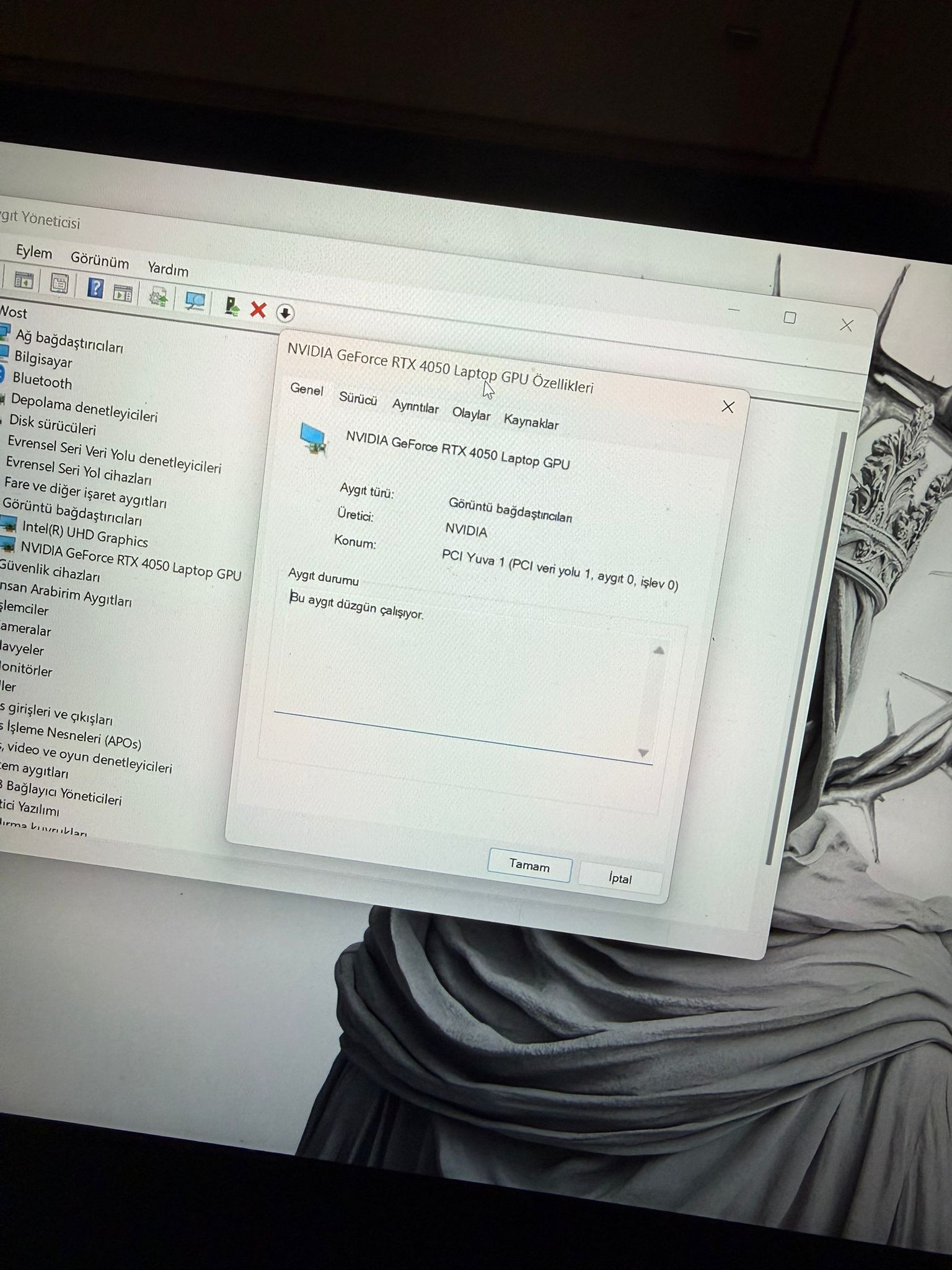This screenshot has width=952, height=1270.
Task: Select Güvenlik cihazları in the tree
Action: tap(50, 570)
